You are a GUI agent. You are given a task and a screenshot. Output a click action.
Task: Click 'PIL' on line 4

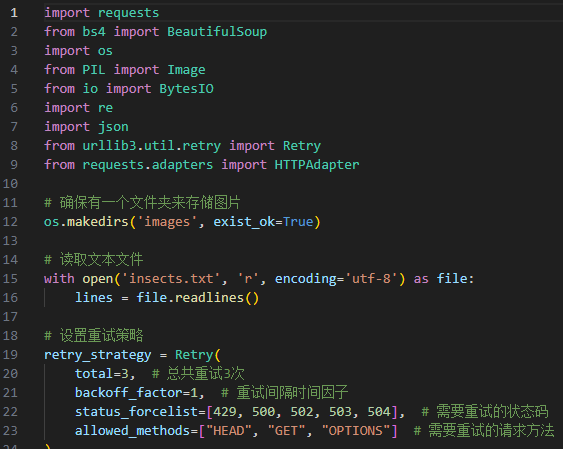tap(94, 70)
